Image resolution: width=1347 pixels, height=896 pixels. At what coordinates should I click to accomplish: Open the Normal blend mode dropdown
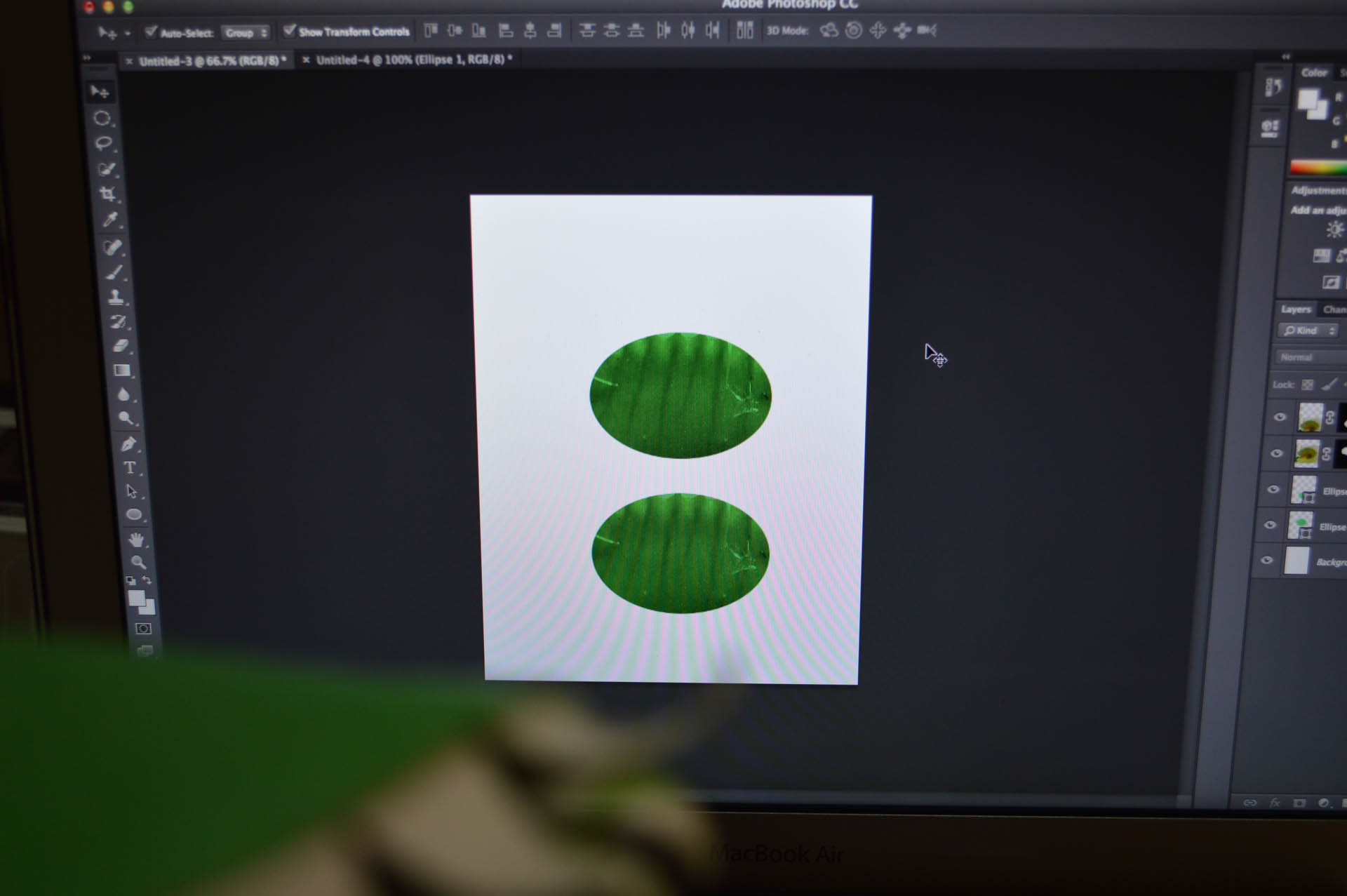pyautogui.click(x=1311, y=357)
